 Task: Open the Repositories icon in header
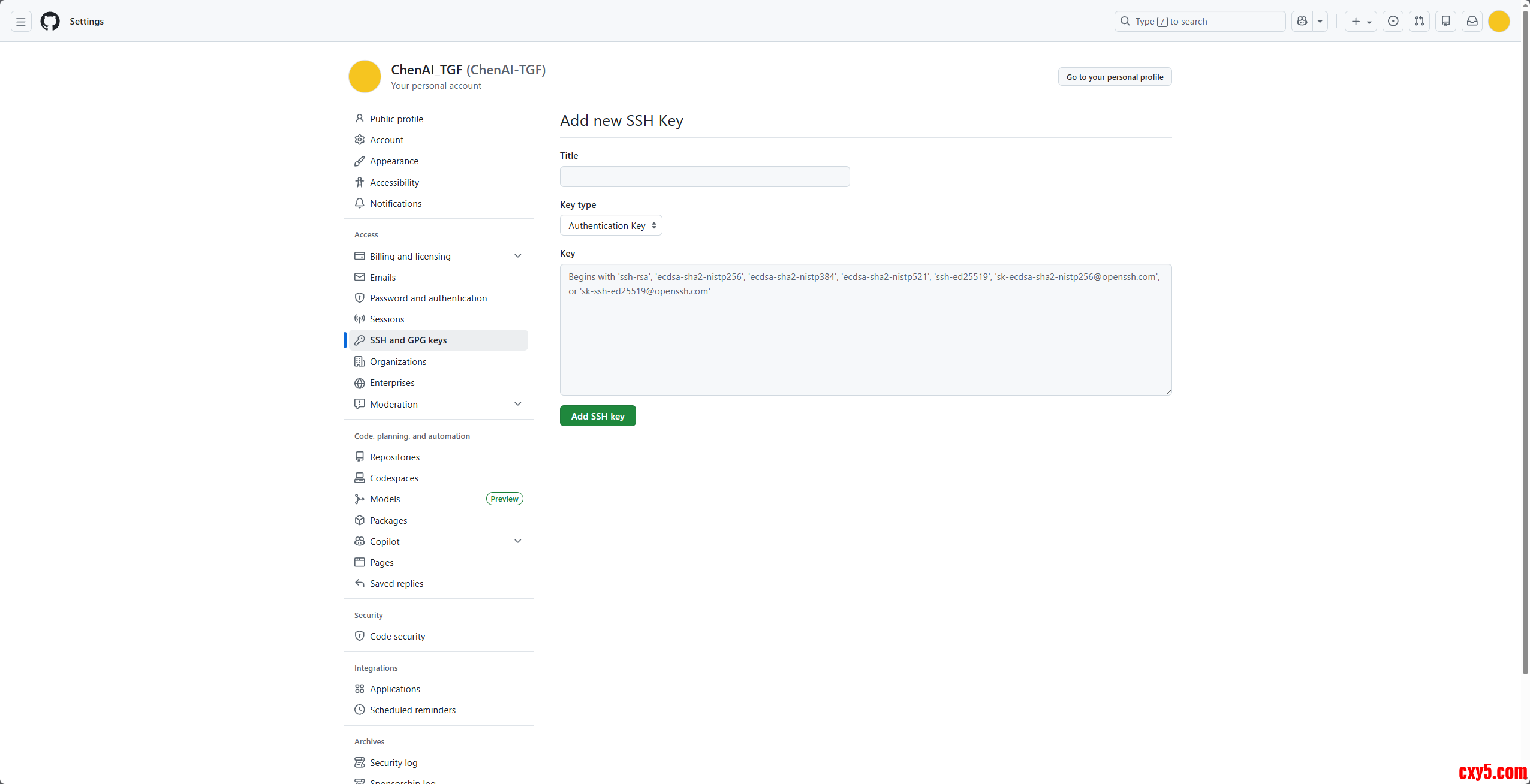[1446, 22]
